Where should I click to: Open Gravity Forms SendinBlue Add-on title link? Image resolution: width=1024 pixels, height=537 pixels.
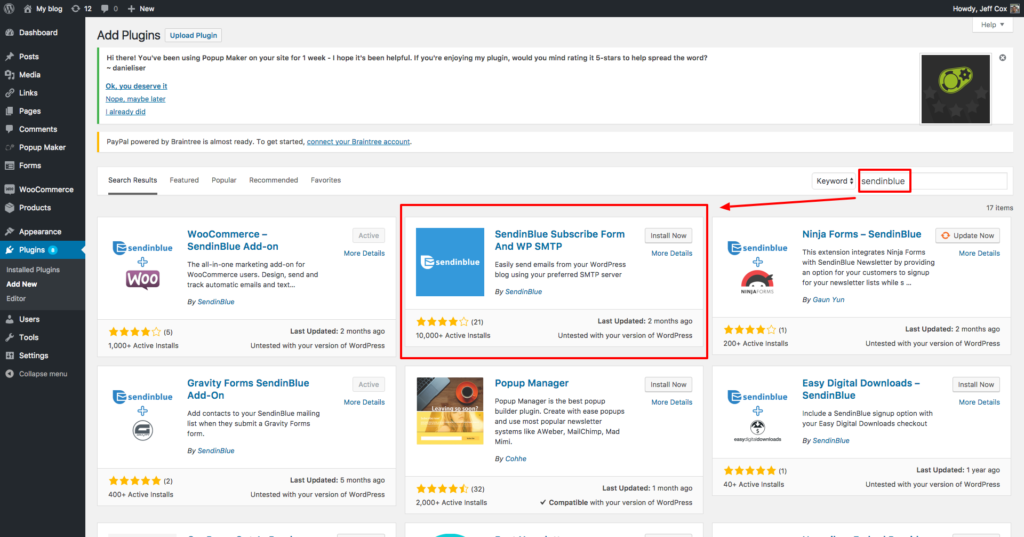(x=248, y=389)
